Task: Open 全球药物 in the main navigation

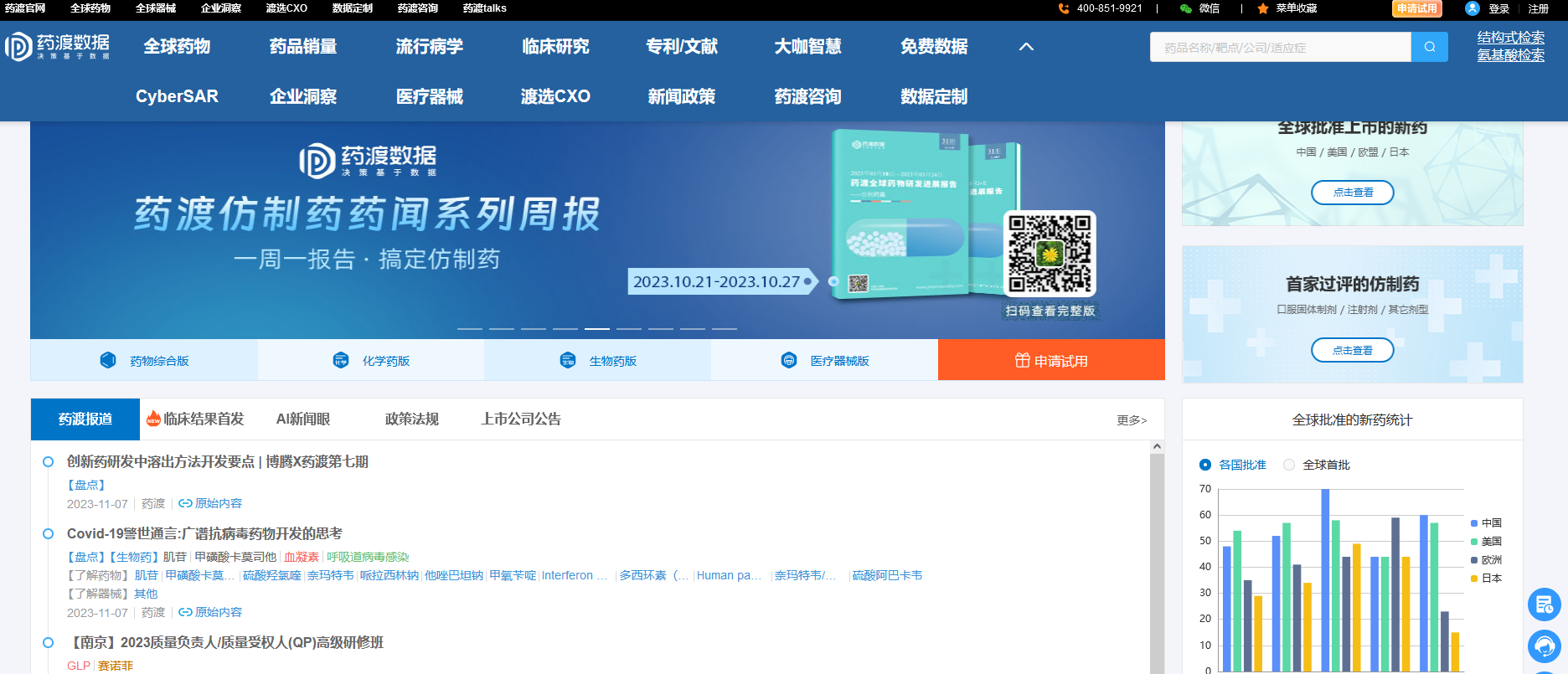Action: click(x=177, y=47)
